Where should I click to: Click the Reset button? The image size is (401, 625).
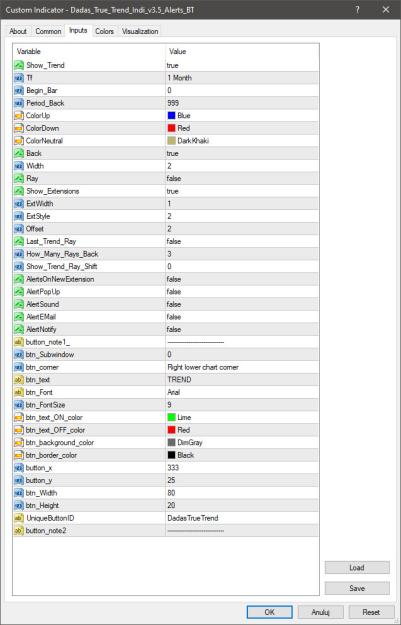click(371, 612)
